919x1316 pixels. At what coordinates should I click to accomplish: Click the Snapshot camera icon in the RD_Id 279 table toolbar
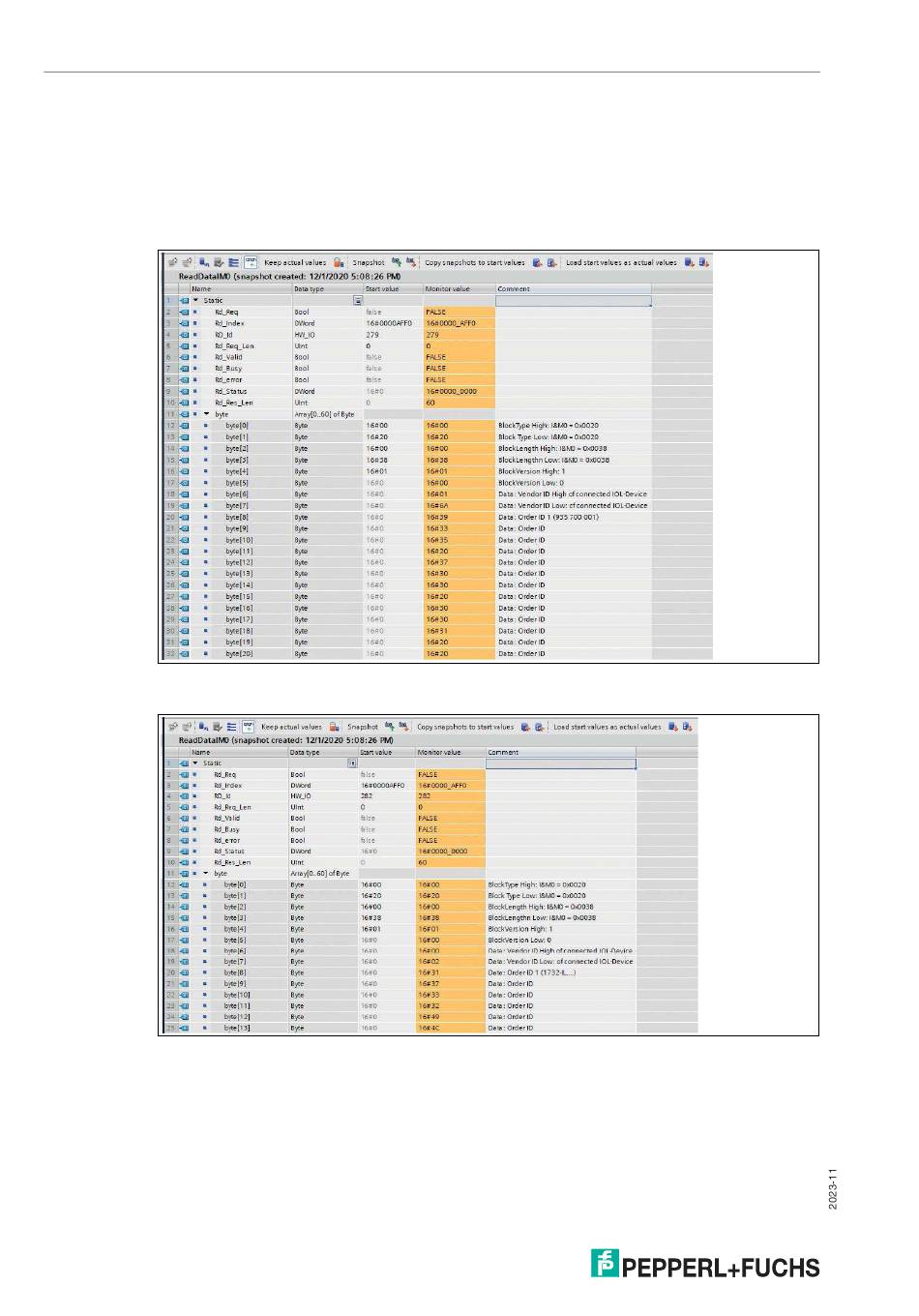397,262
